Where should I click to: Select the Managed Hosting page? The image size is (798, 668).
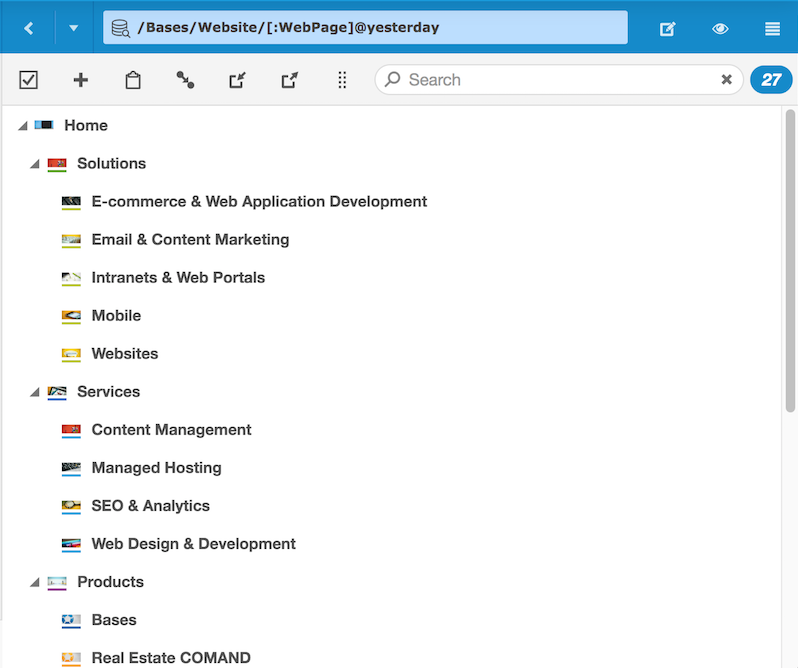point(156,468)
